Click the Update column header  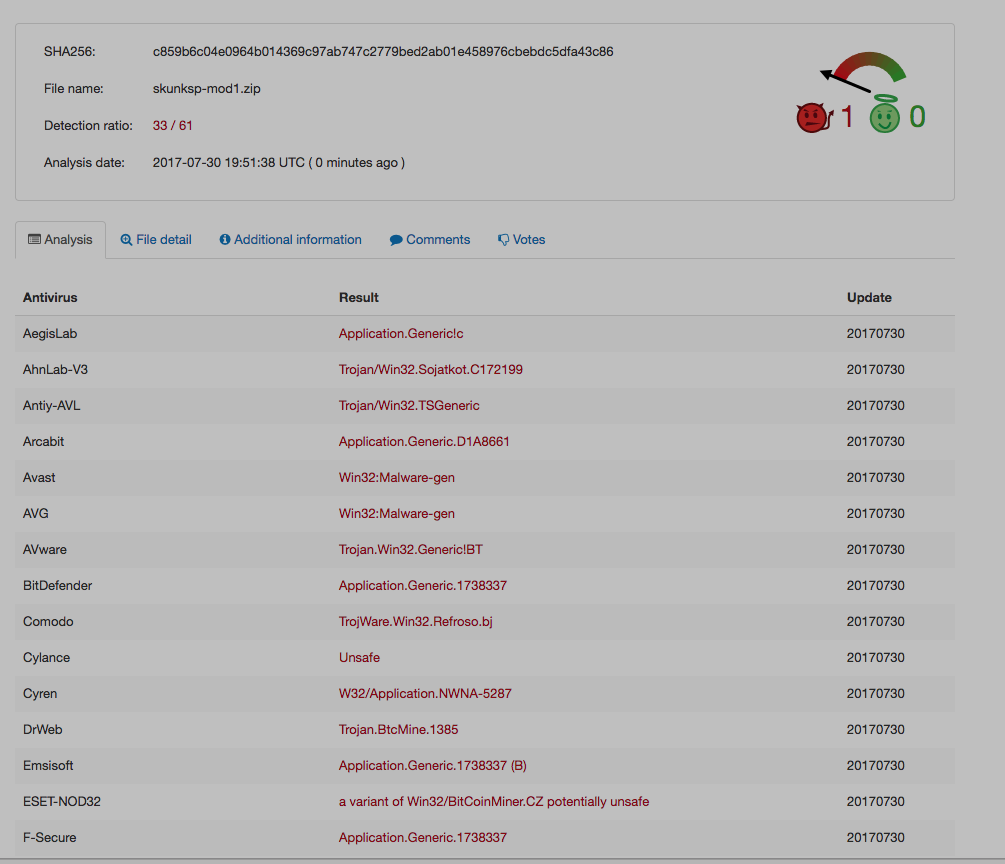point(869,297)
